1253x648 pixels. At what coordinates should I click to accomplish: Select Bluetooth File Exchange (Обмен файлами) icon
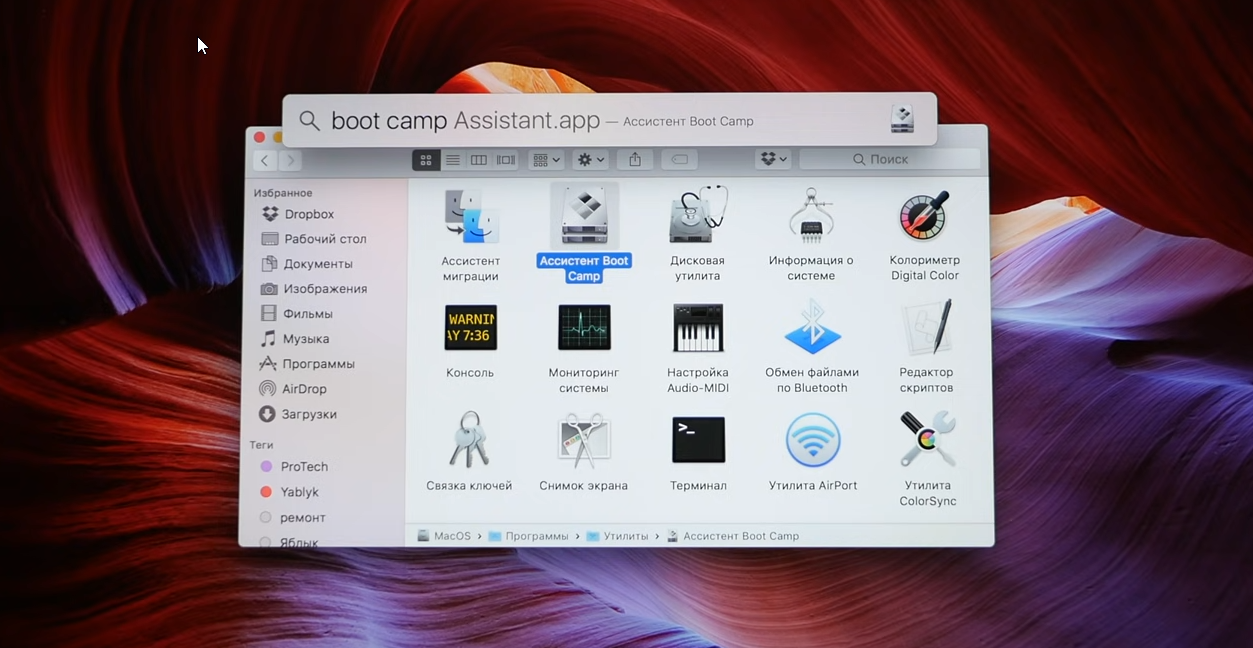click(811, 328)
